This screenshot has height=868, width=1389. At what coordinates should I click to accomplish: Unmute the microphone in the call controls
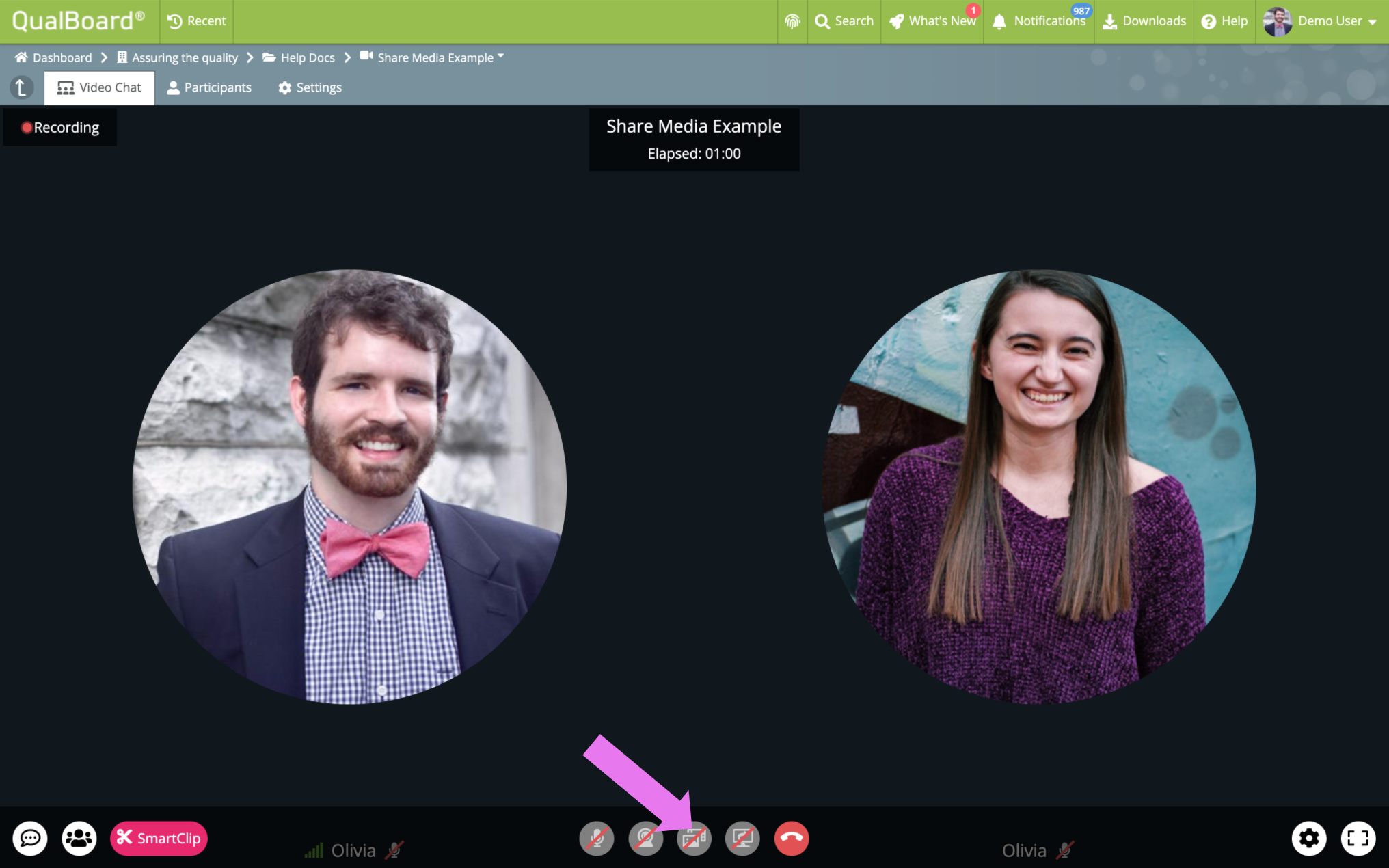[x=596, y=838]
